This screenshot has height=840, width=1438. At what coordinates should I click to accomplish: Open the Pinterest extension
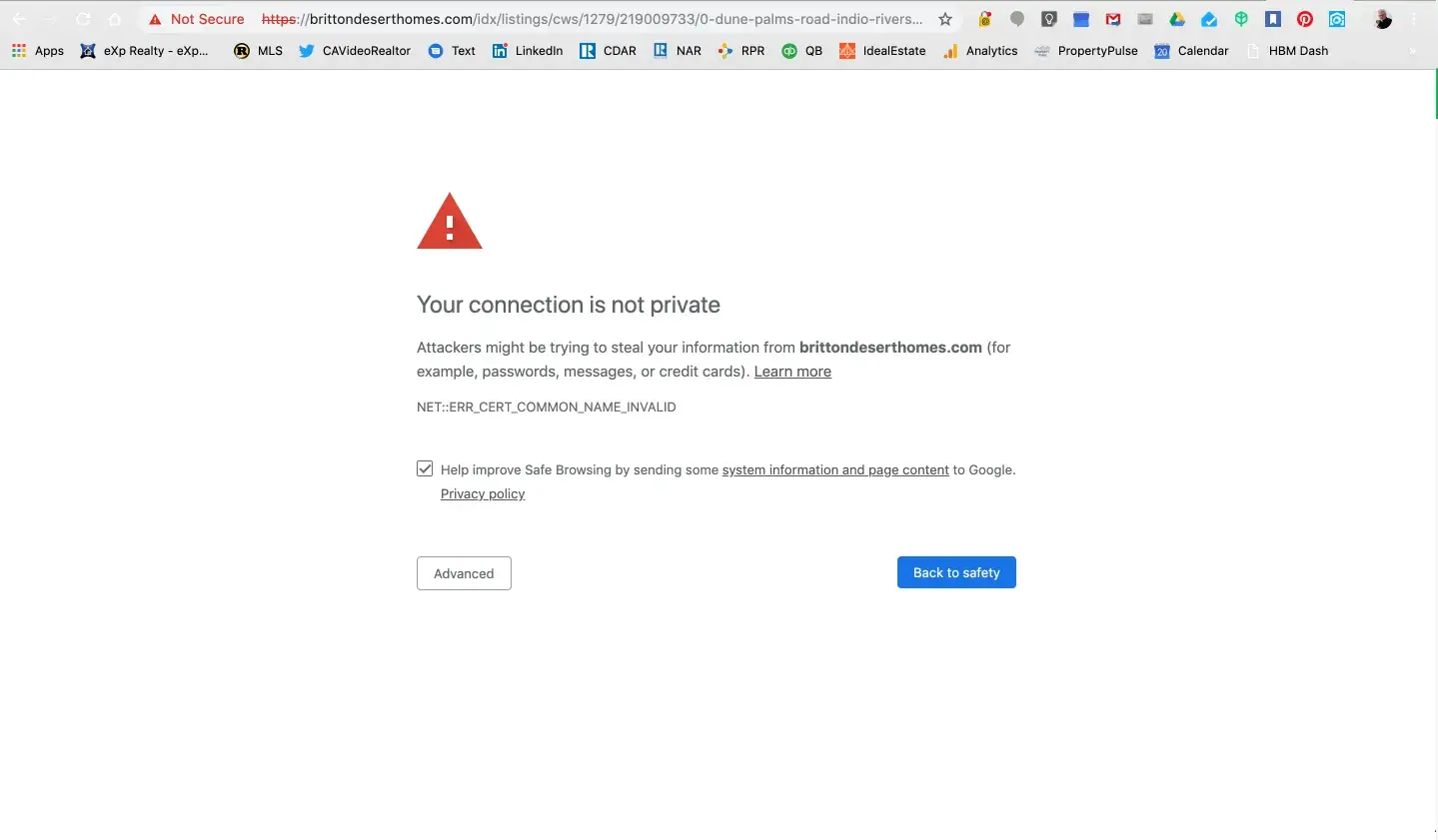(x=1305, y=19)
